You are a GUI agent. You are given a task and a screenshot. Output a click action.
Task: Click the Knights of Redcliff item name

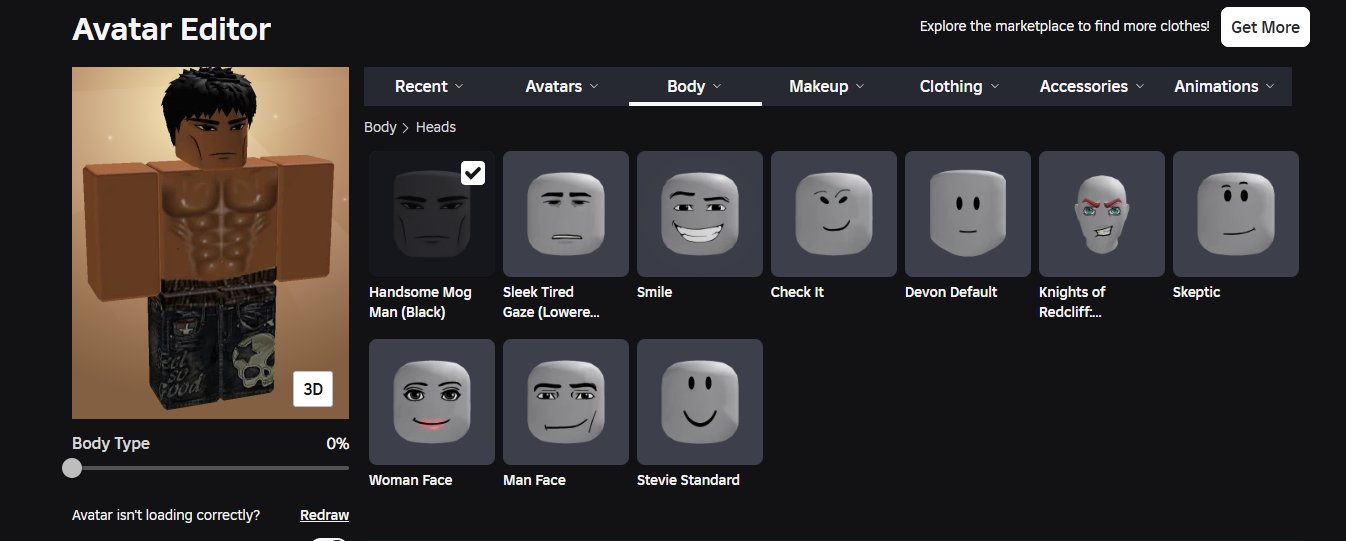1072,302
